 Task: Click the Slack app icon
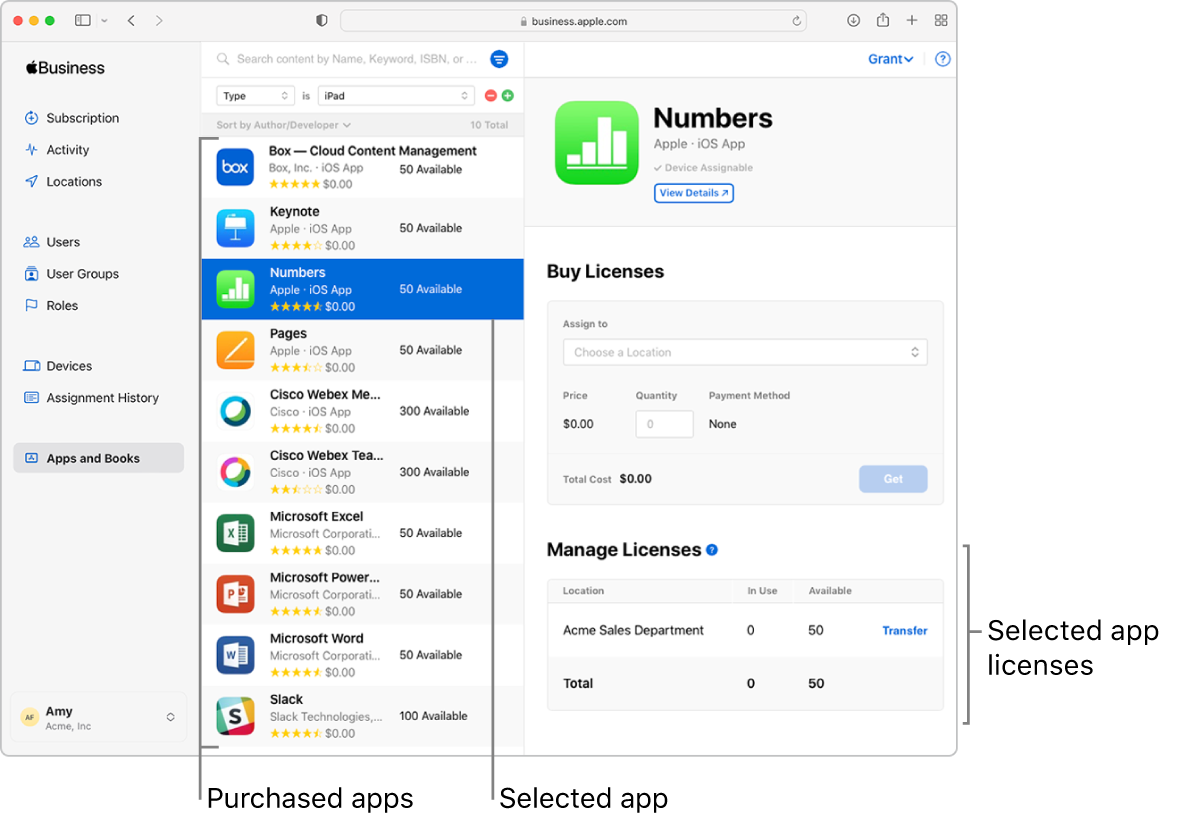235,716
